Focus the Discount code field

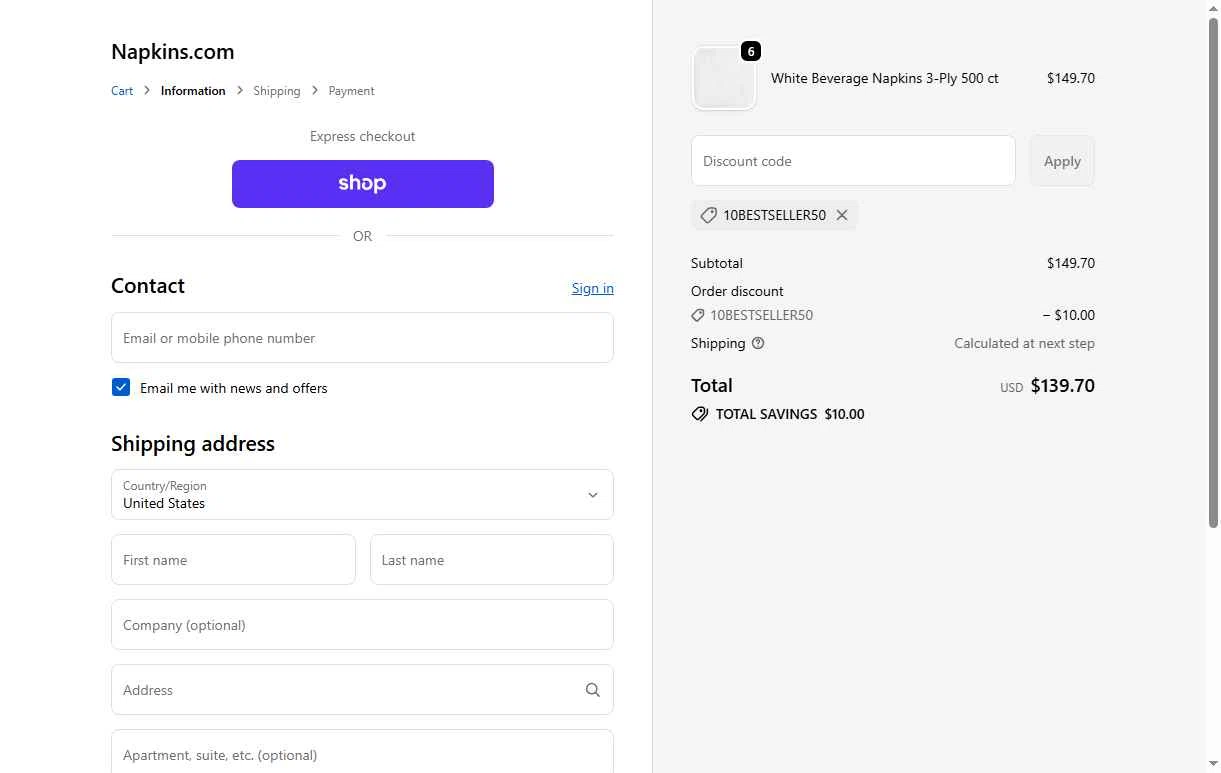tap(853, 161)
